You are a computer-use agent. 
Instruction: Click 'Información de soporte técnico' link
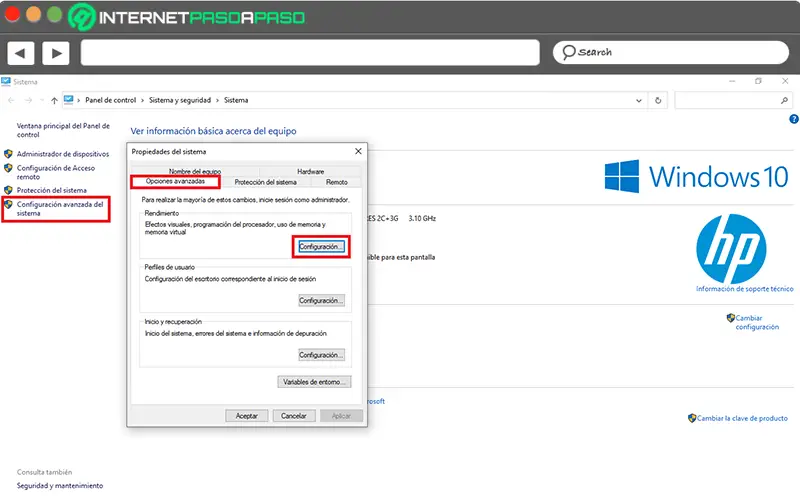744,289
